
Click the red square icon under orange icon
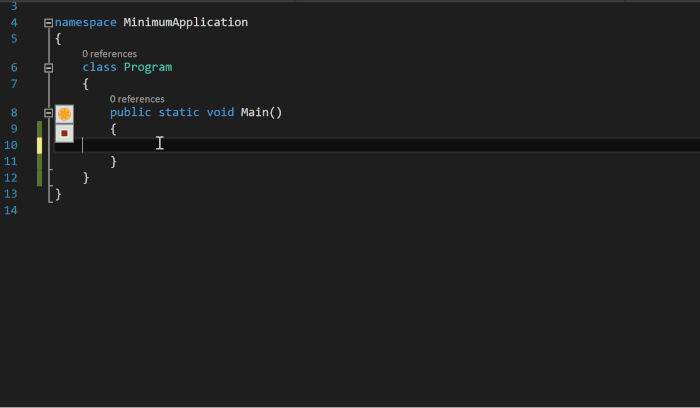click(x=65, y=132)
